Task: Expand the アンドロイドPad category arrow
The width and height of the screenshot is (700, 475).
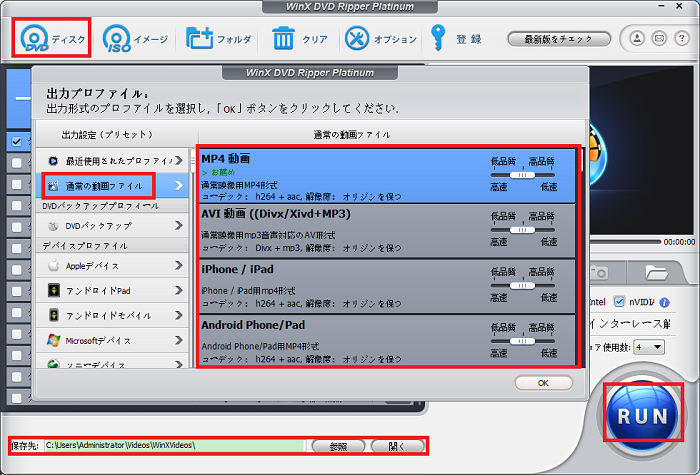Action: [x=179, y=290]
